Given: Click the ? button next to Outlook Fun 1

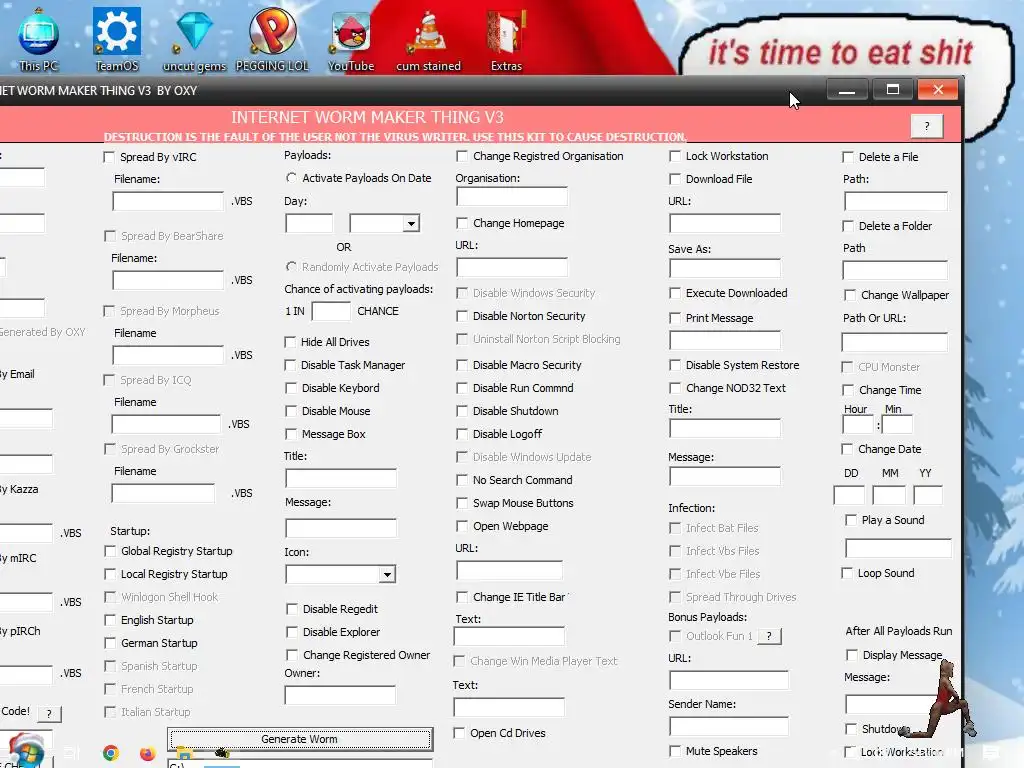Looking at the screenshot, I should coord(769,636).
